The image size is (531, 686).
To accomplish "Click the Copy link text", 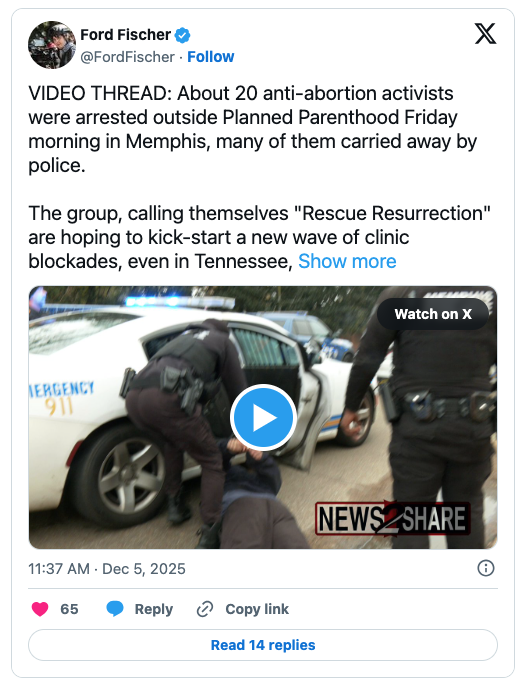I will pos(257,609).
